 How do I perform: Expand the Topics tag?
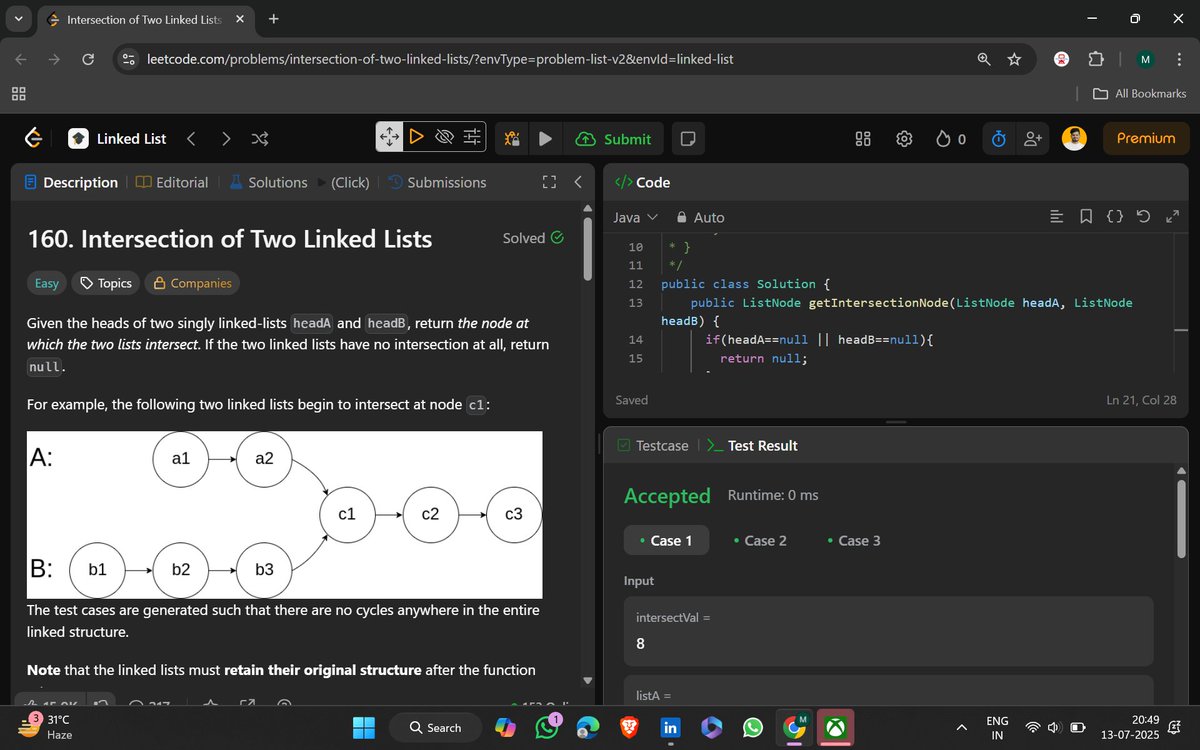[x=106, y=283]
